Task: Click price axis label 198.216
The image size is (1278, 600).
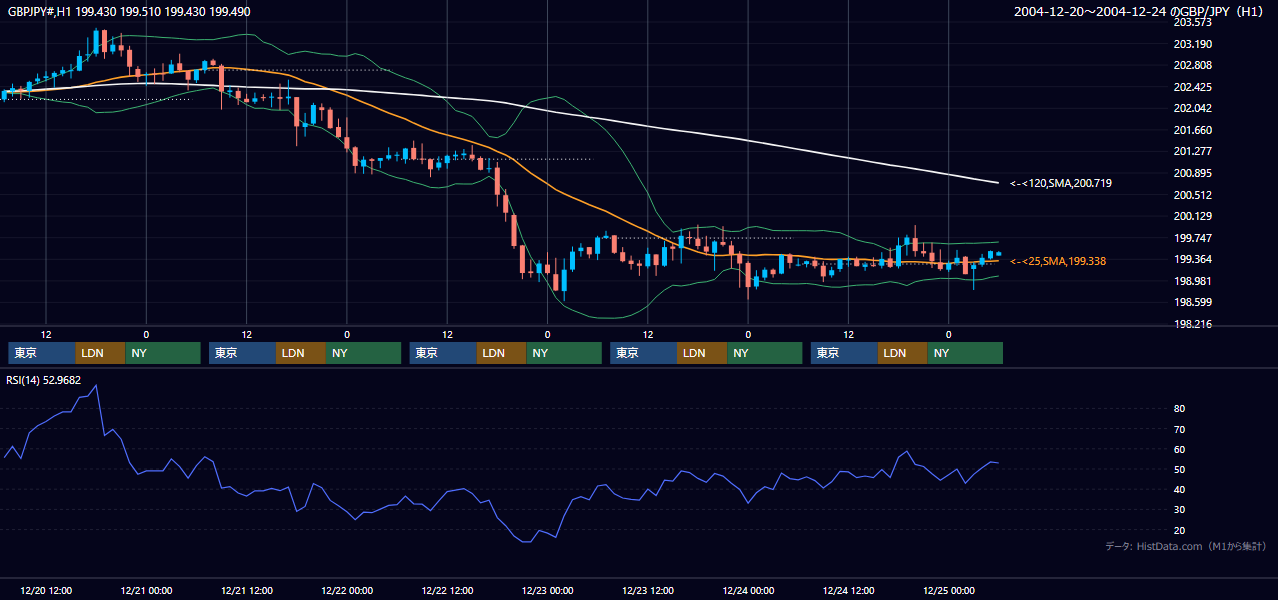Action: 1192,324
